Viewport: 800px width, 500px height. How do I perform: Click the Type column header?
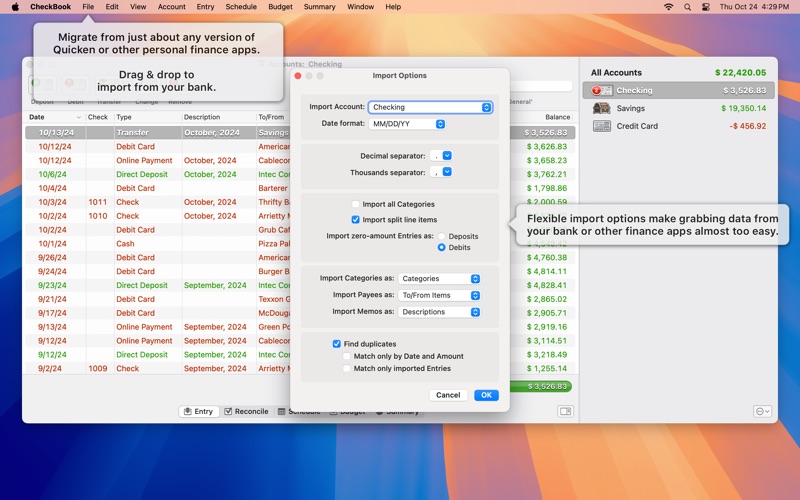[x=148, y=117]
